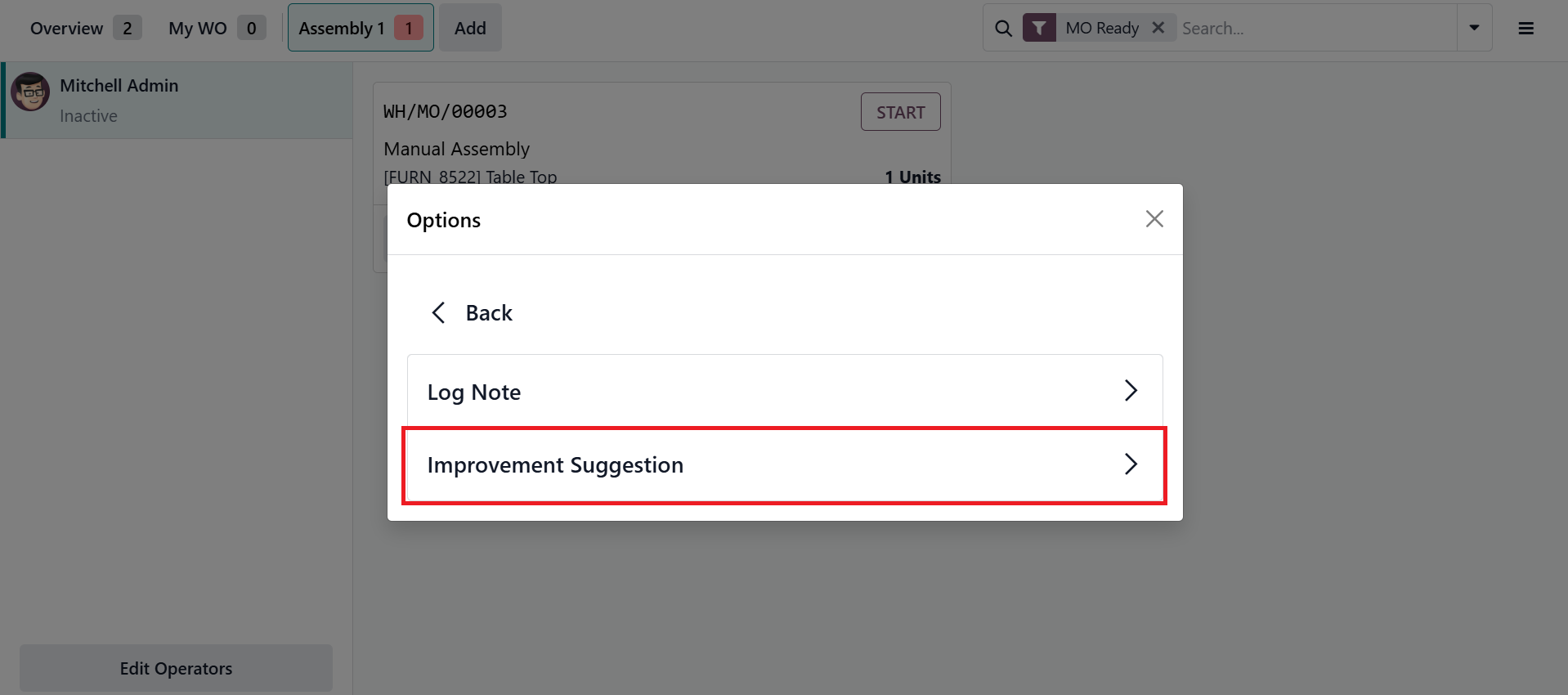The height and width of the screenshot is (695, 1568).
Task: Expand the Log Note chevron
Action: pos(1131,391)
